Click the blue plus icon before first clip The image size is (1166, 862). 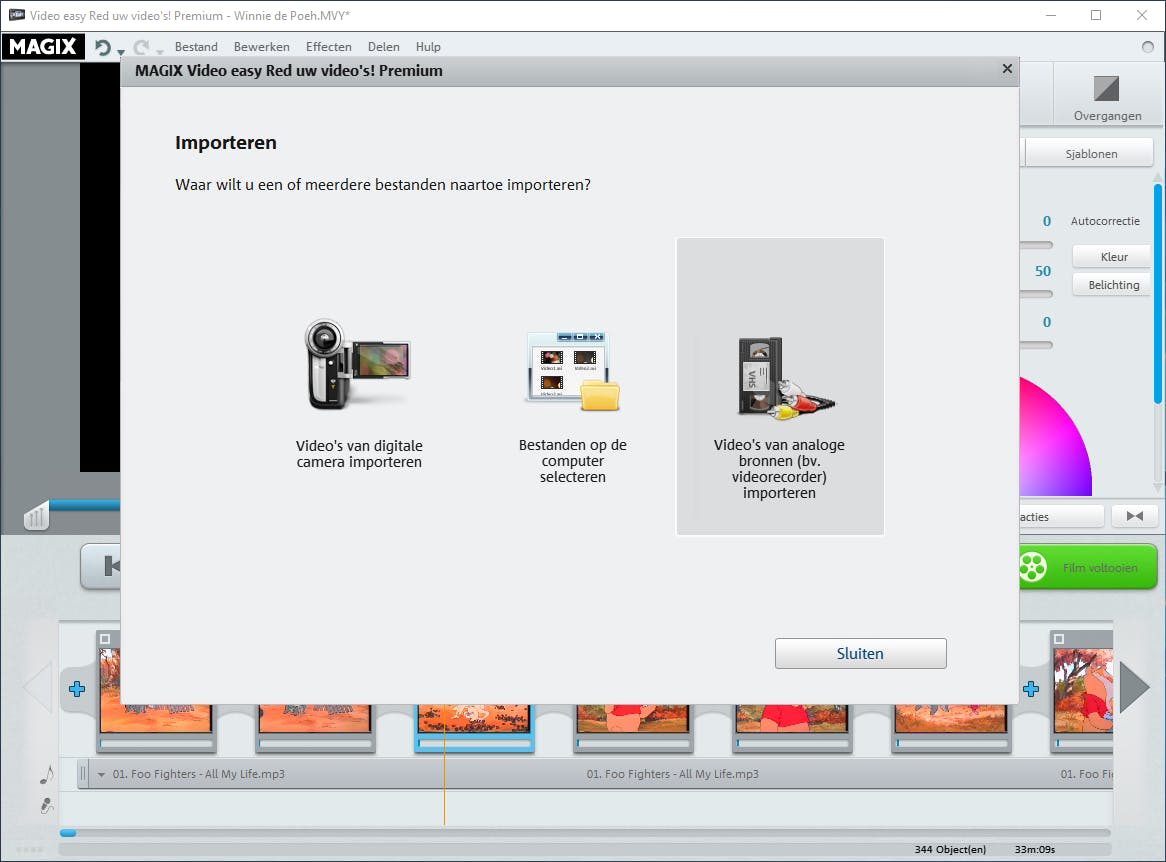(x=77, y=689)
